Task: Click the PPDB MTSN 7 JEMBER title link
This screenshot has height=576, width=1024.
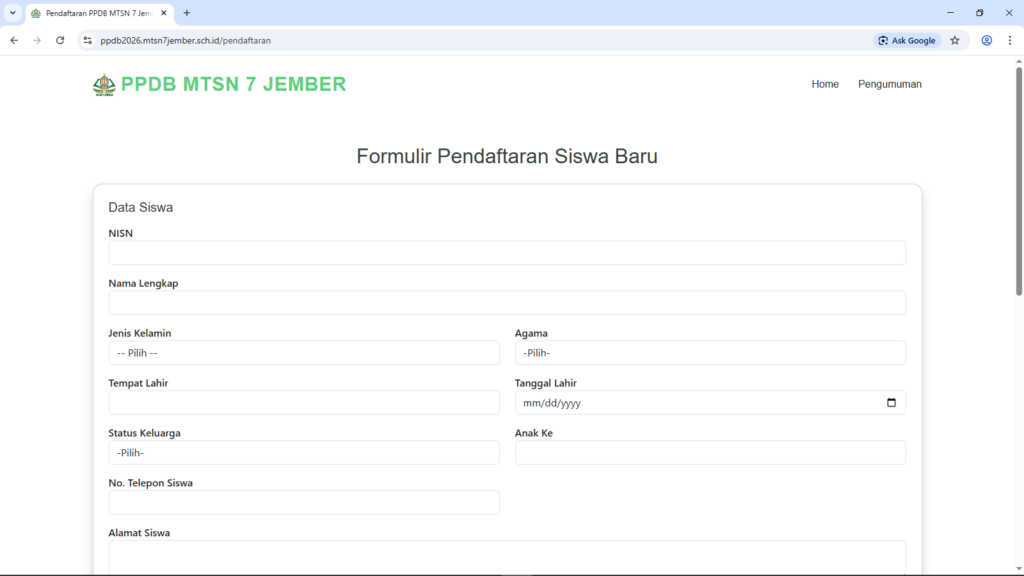Action: [x=234, y=85]
